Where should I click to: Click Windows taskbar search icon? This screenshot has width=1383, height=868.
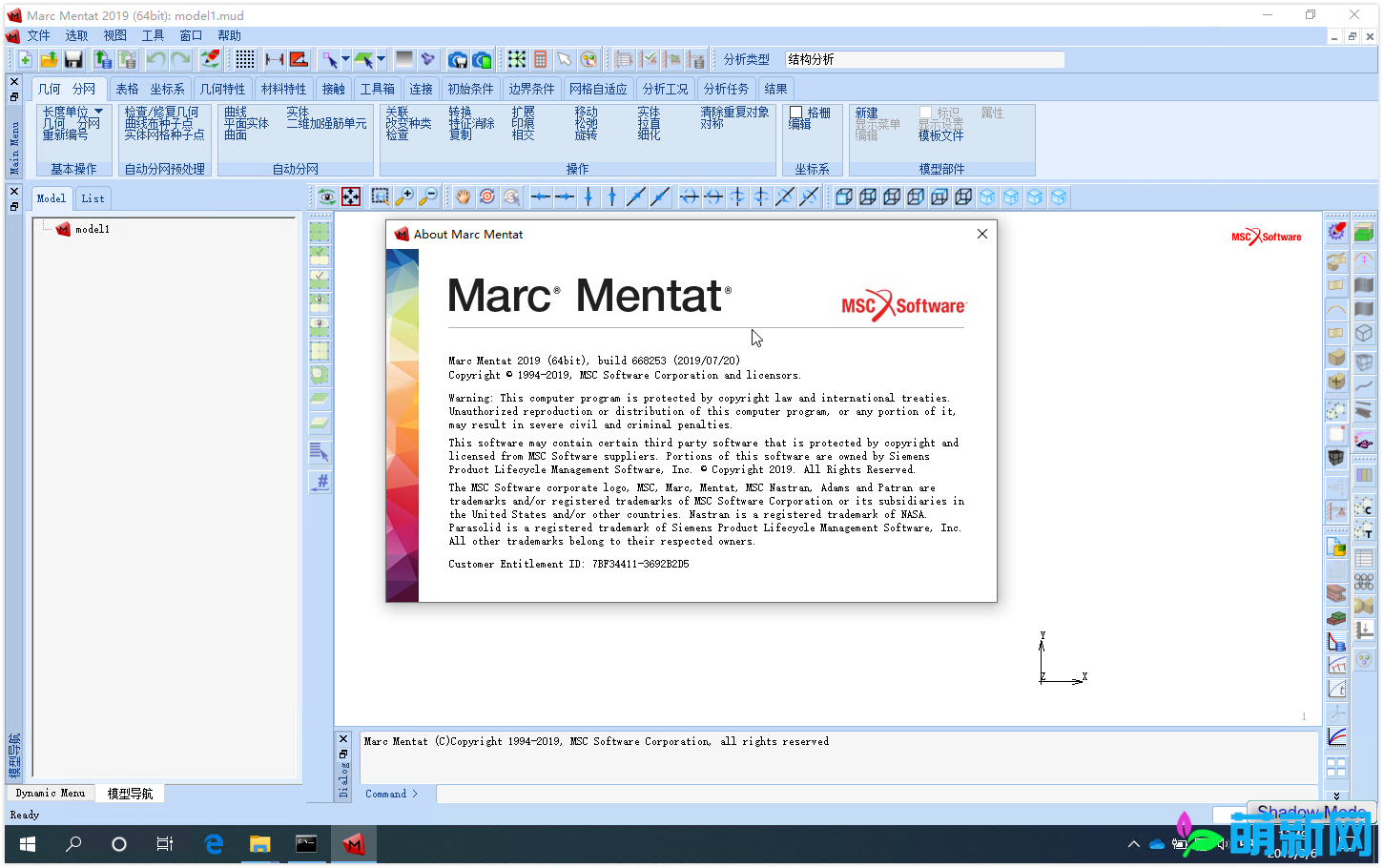click(73, 844)
